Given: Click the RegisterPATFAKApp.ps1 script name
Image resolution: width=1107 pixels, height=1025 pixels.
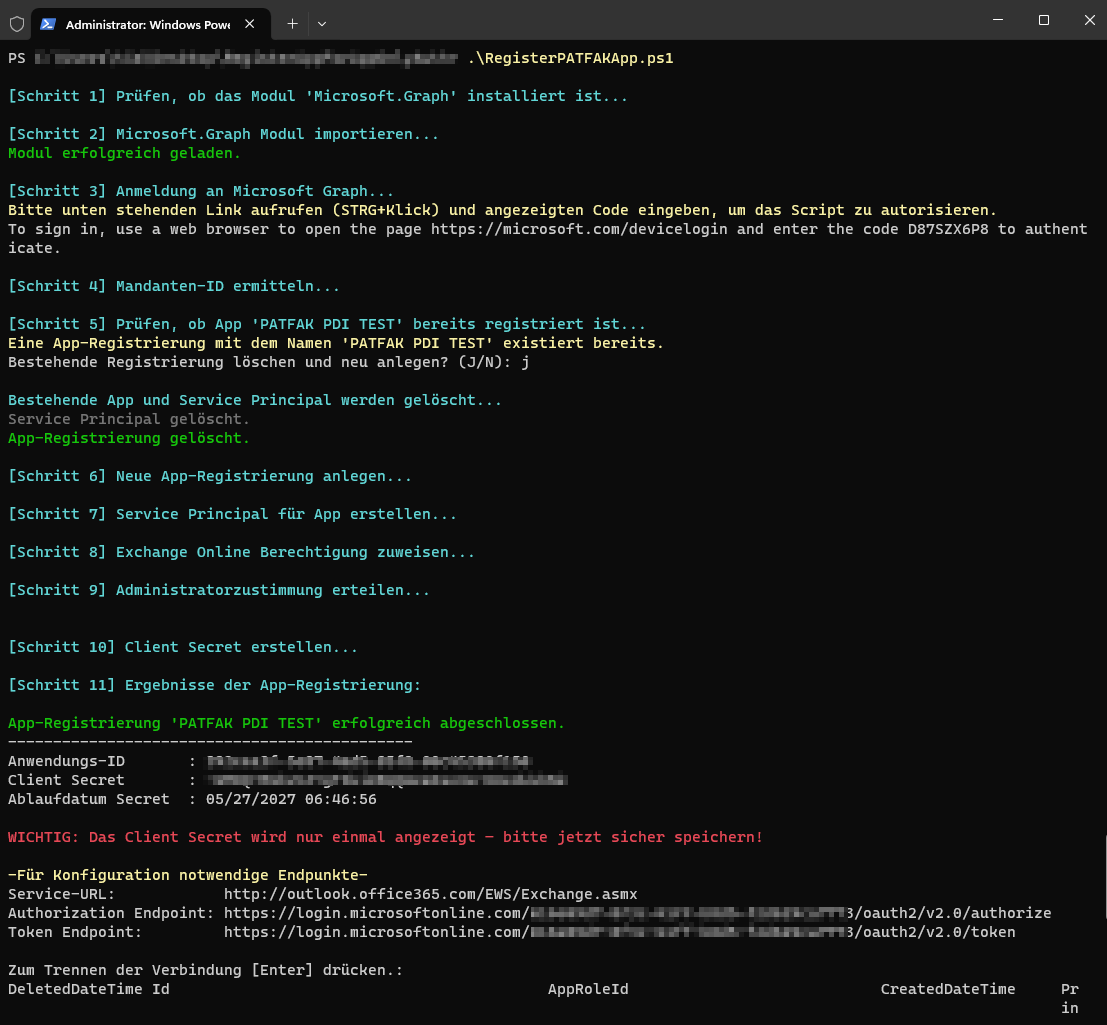Looking at the screenshot, I should click(570, 58).
